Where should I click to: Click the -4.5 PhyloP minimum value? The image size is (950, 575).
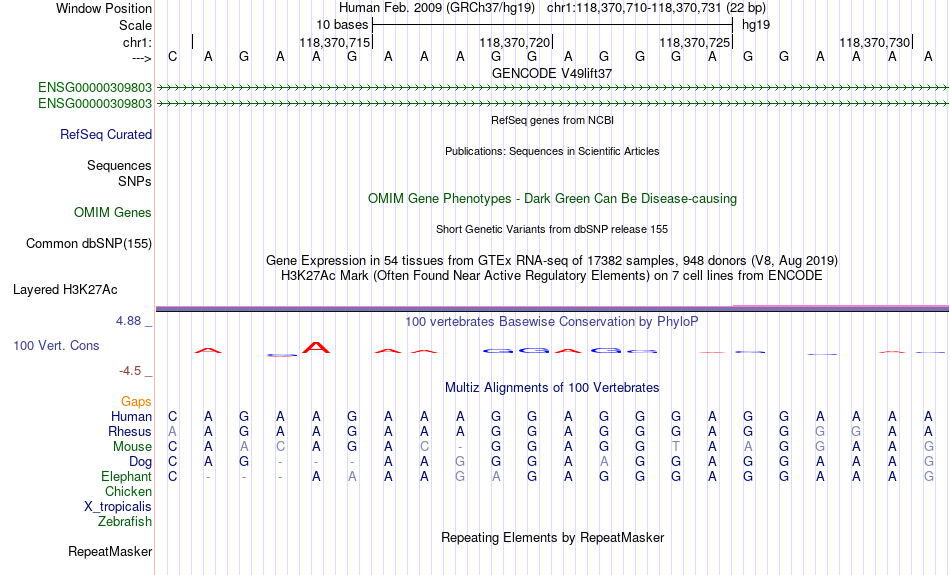click(x=130, y=370)
